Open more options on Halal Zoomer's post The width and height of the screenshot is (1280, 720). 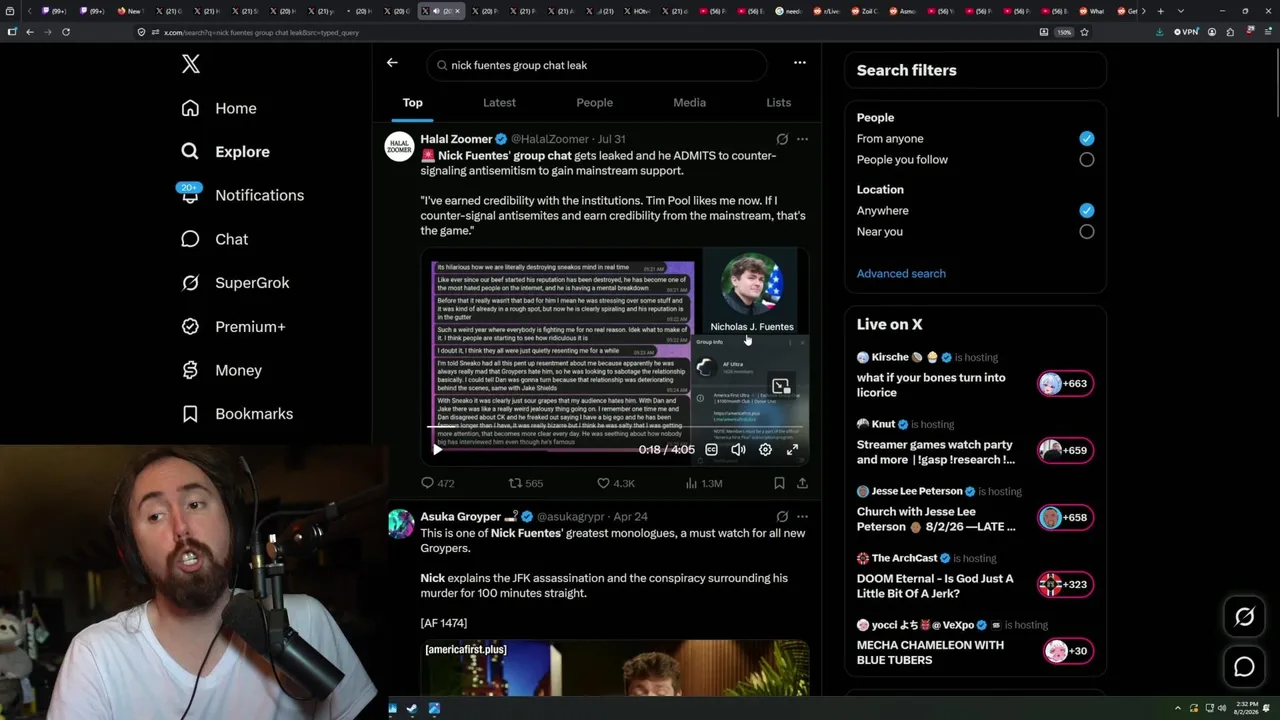[x=802, y=139]
